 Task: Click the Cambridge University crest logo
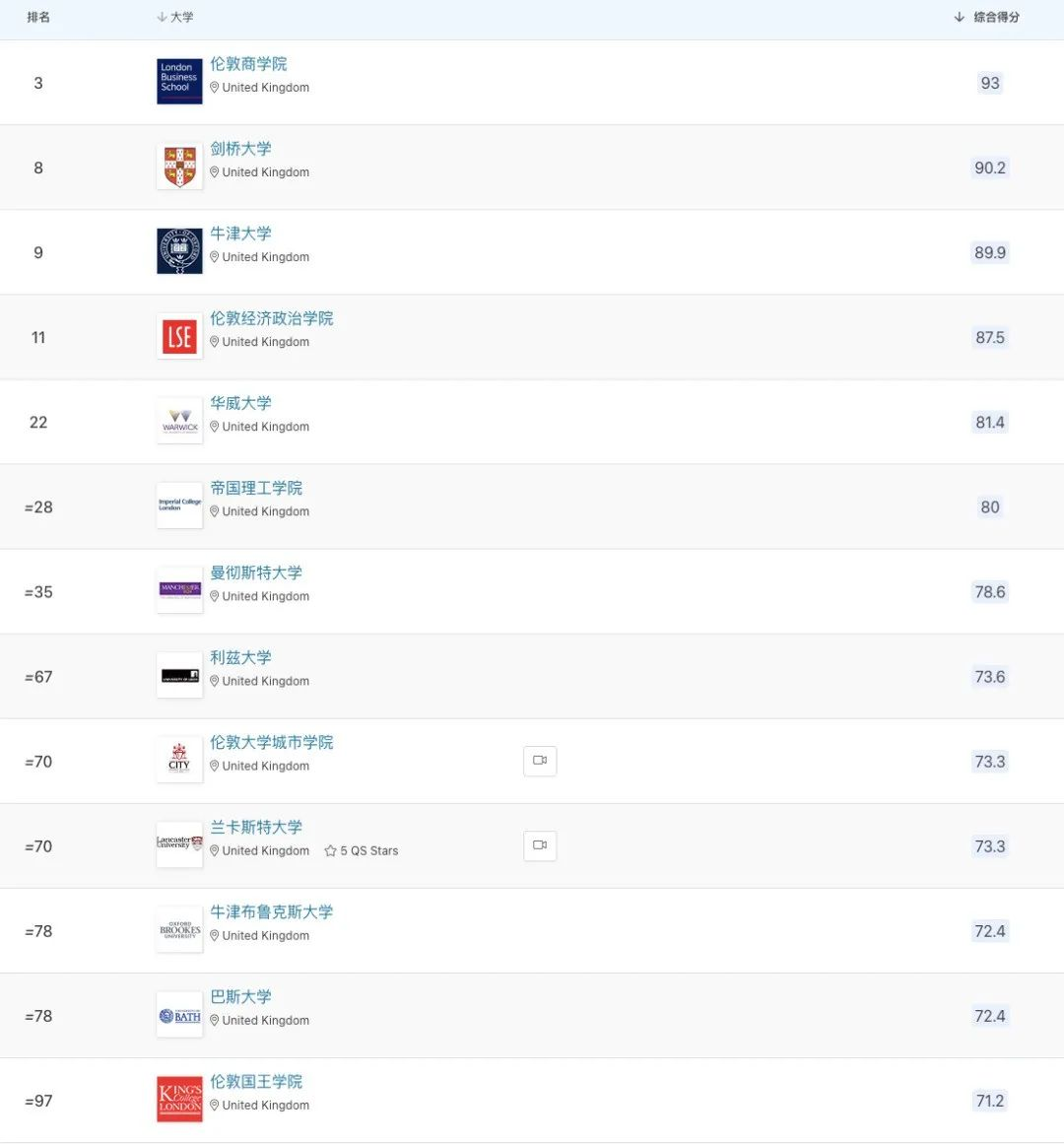(179, 167)
